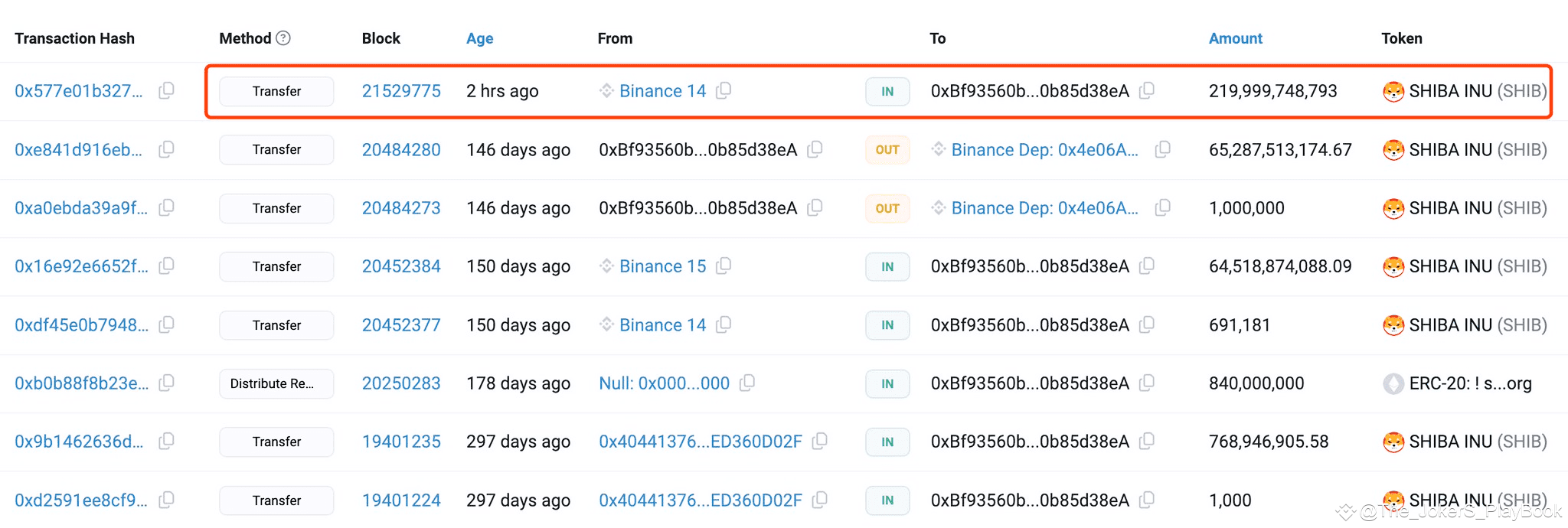Copy transaction hash 0xb0b88f8b23e
Viewport: 1568px width, 528px height.
tap(166, 383)
